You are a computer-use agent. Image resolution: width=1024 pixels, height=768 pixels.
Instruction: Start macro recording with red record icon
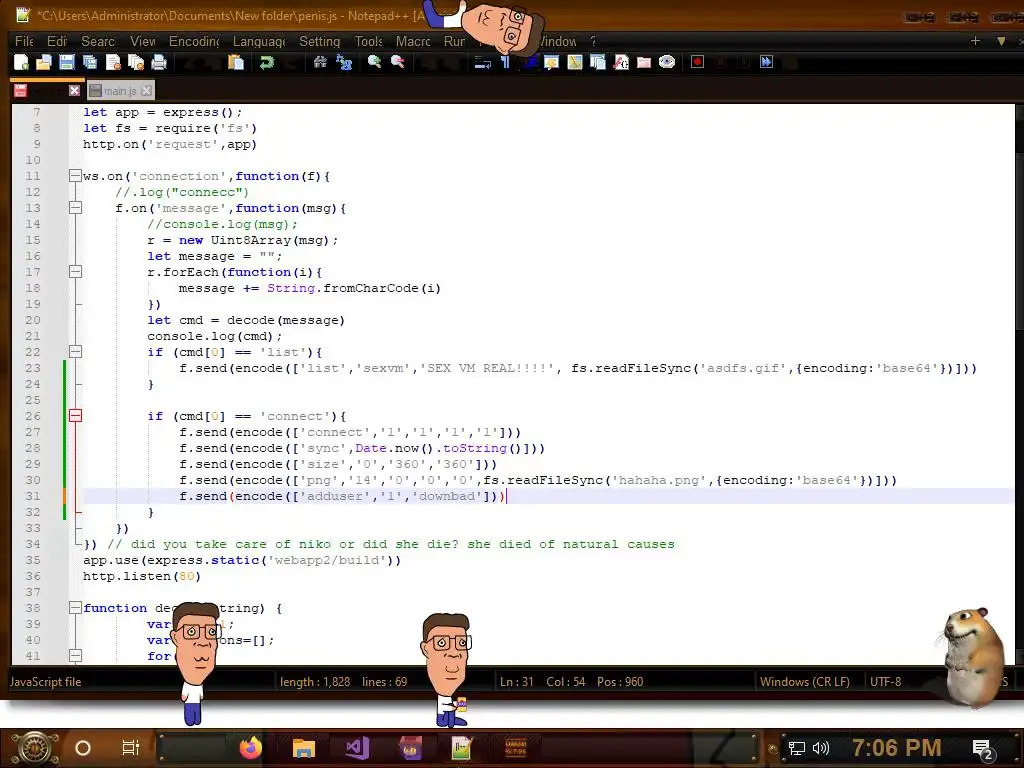coord(697,62)
